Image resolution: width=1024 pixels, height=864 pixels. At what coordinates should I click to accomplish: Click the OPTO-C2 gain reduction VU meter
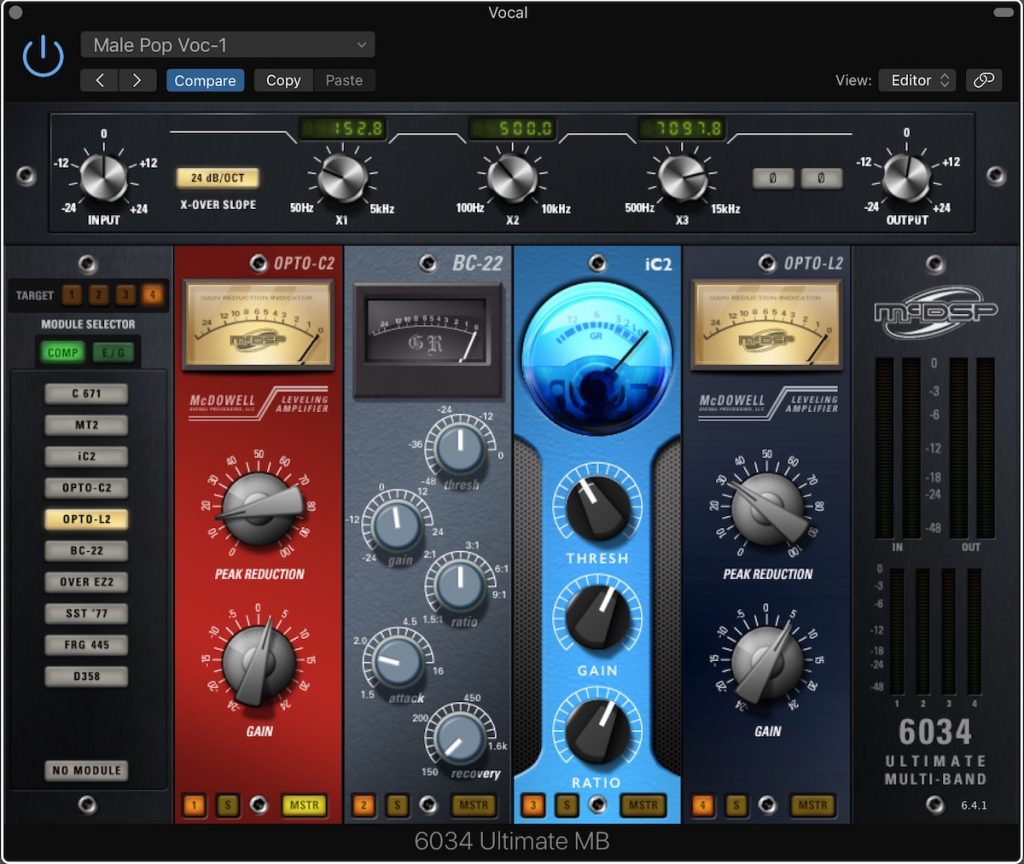click(x=259, y=325)
